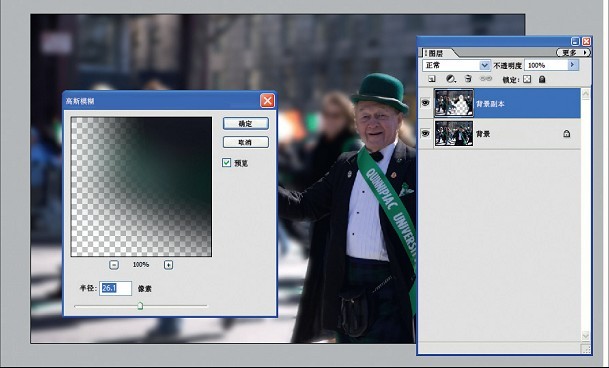Zoom out the blur preview with minus

[114, 265]
